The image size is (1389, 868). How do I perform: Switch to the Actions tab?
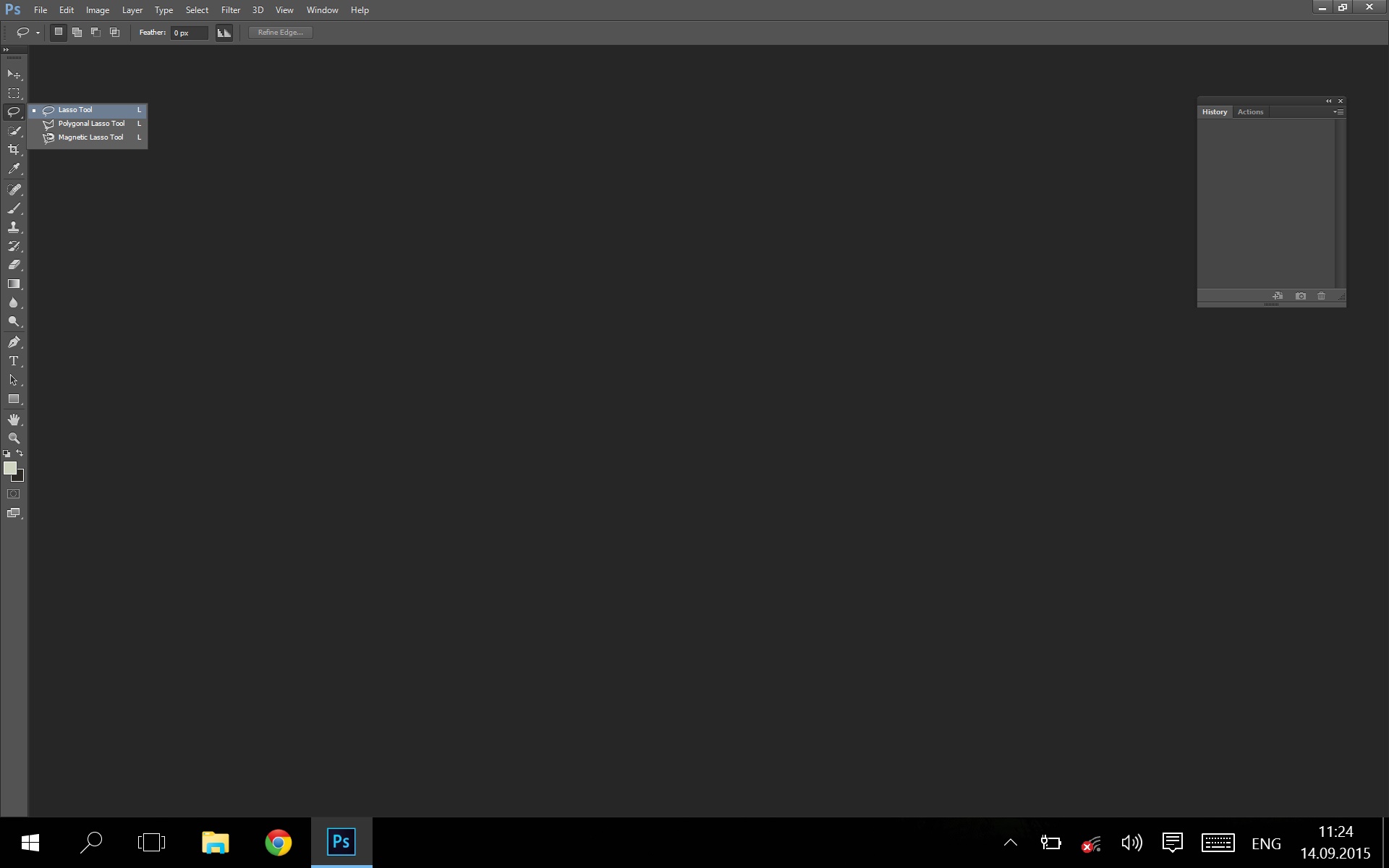point(1250,112)
